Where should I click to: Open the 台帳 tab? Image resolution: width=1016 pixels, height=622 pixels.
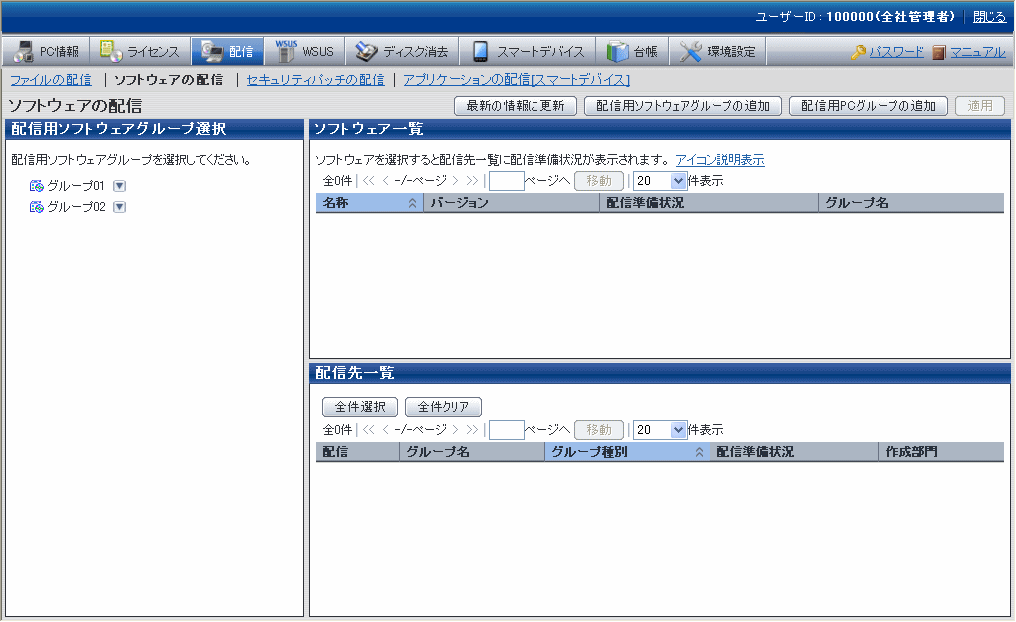click(632, 51)
